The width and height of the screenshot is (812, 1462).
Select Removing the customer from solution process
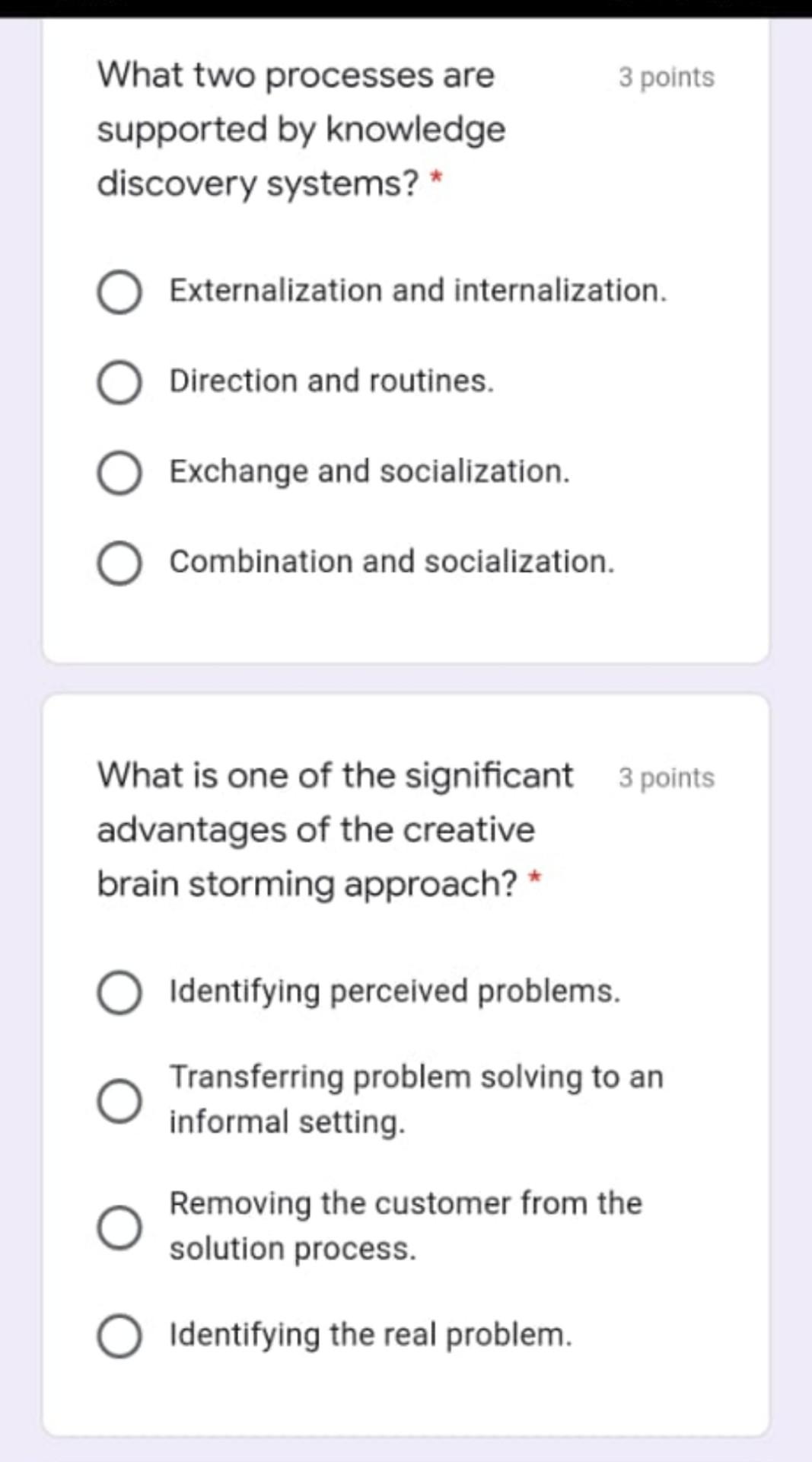pyautogui.click(x=118, y=1226)
